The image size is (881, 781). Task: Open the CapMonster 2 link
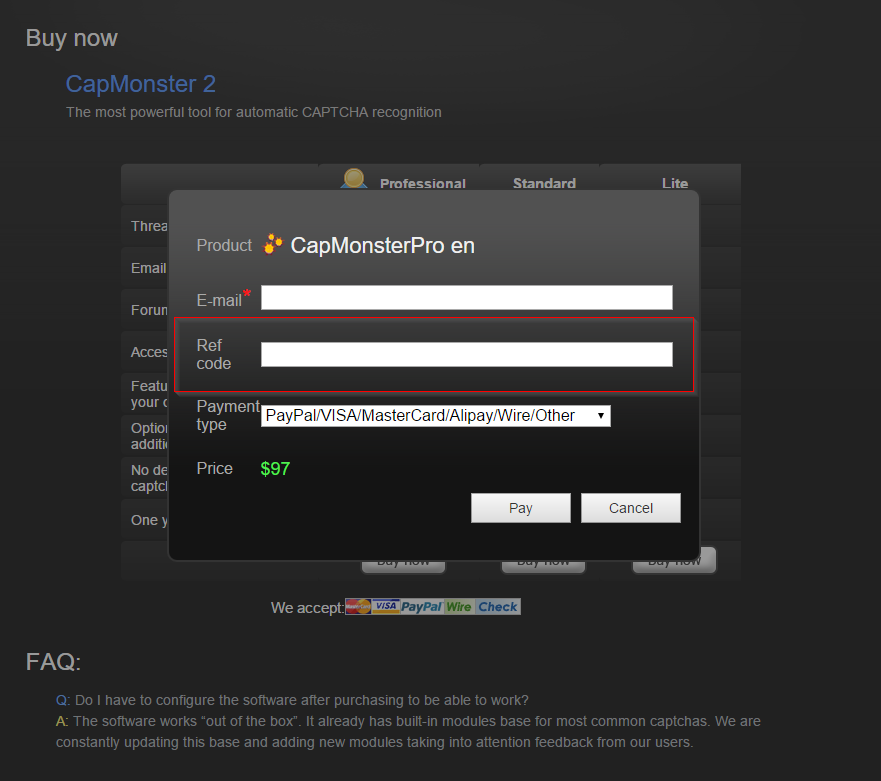coord(140,84)
